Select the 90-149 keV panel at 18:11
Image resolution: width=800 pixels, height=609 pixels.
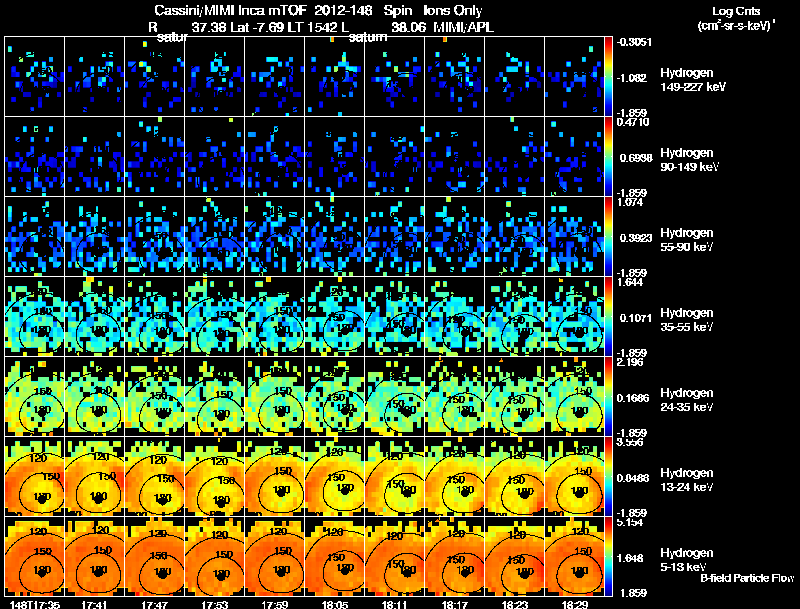coord(395,157)
